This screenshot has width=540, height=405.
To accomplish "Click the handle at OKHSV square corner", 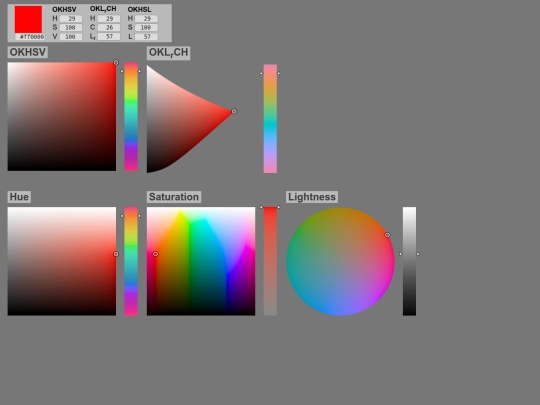I will [116, 62].
